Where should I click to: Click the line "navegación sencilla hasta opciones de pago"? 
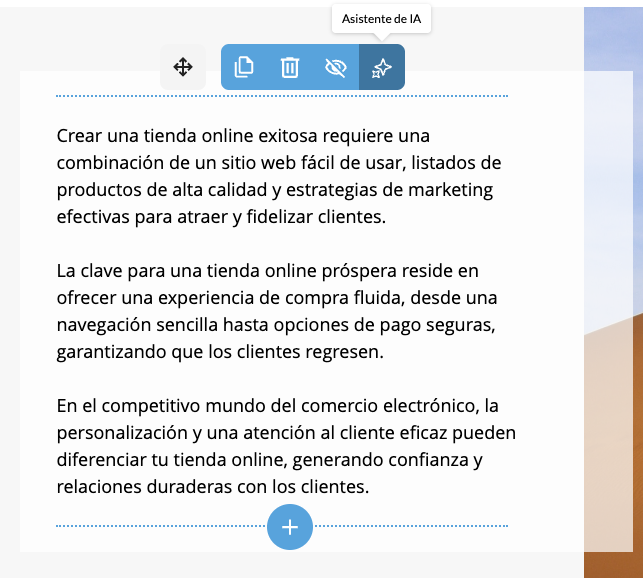pyautogui.click(x=276, y=326)
